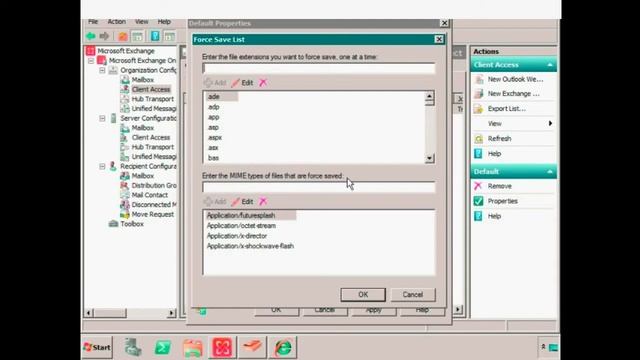
Task: Open Windows Explorer folder taskbar icon
Action: tap(193, 348)
